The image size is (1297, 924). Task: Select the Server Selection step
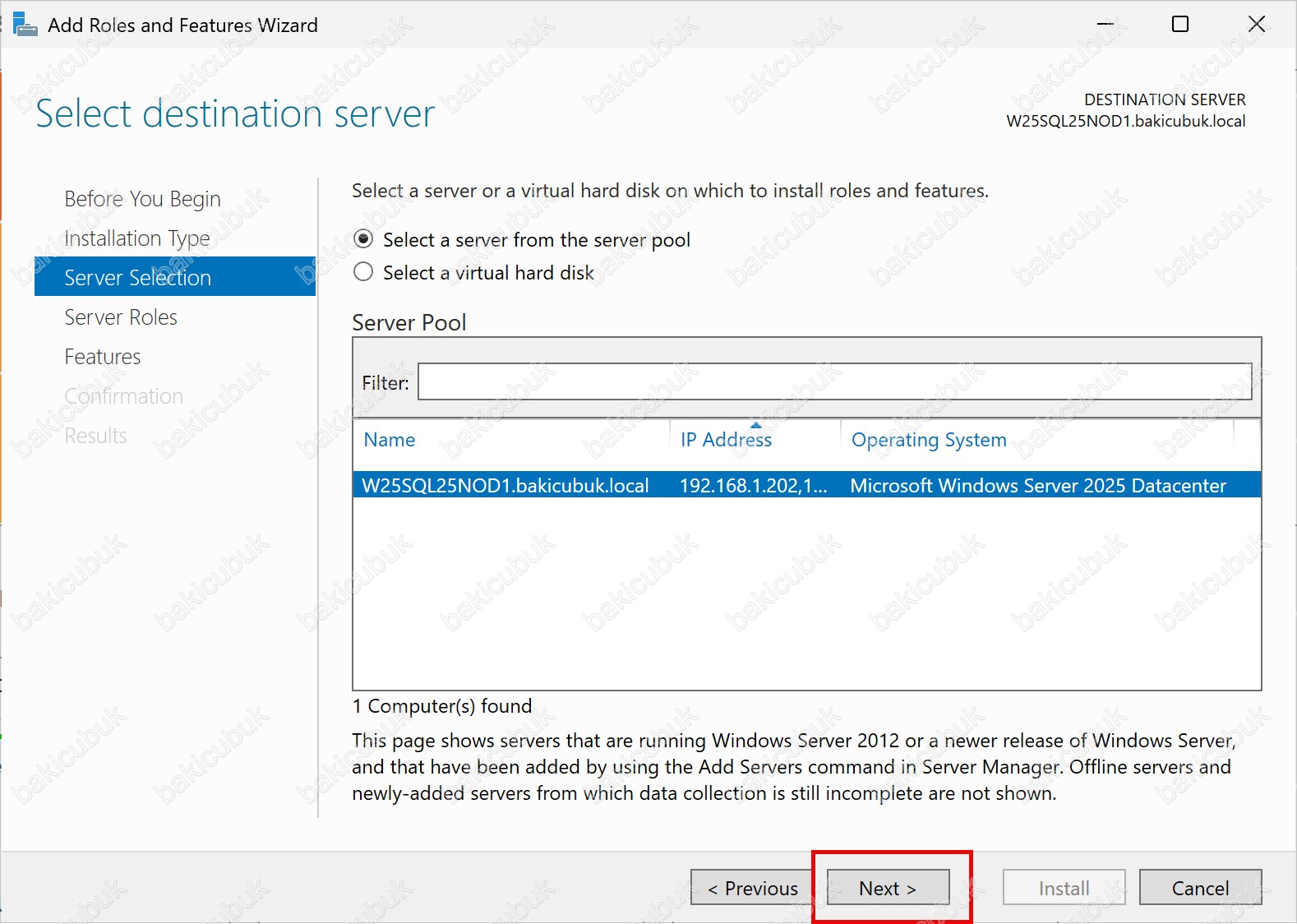(137, 278)
